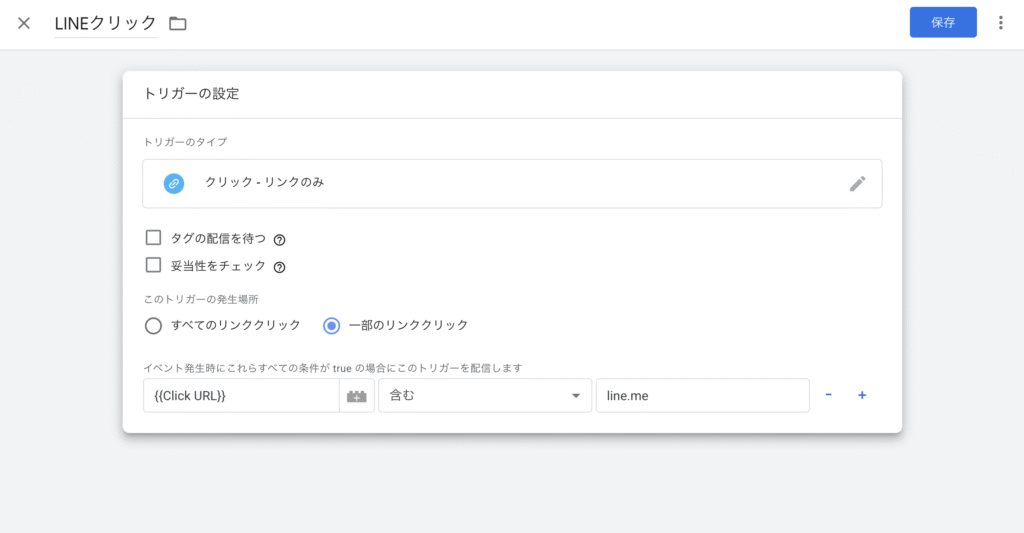
Task: Click the line.me value input field
Action: 701,396
